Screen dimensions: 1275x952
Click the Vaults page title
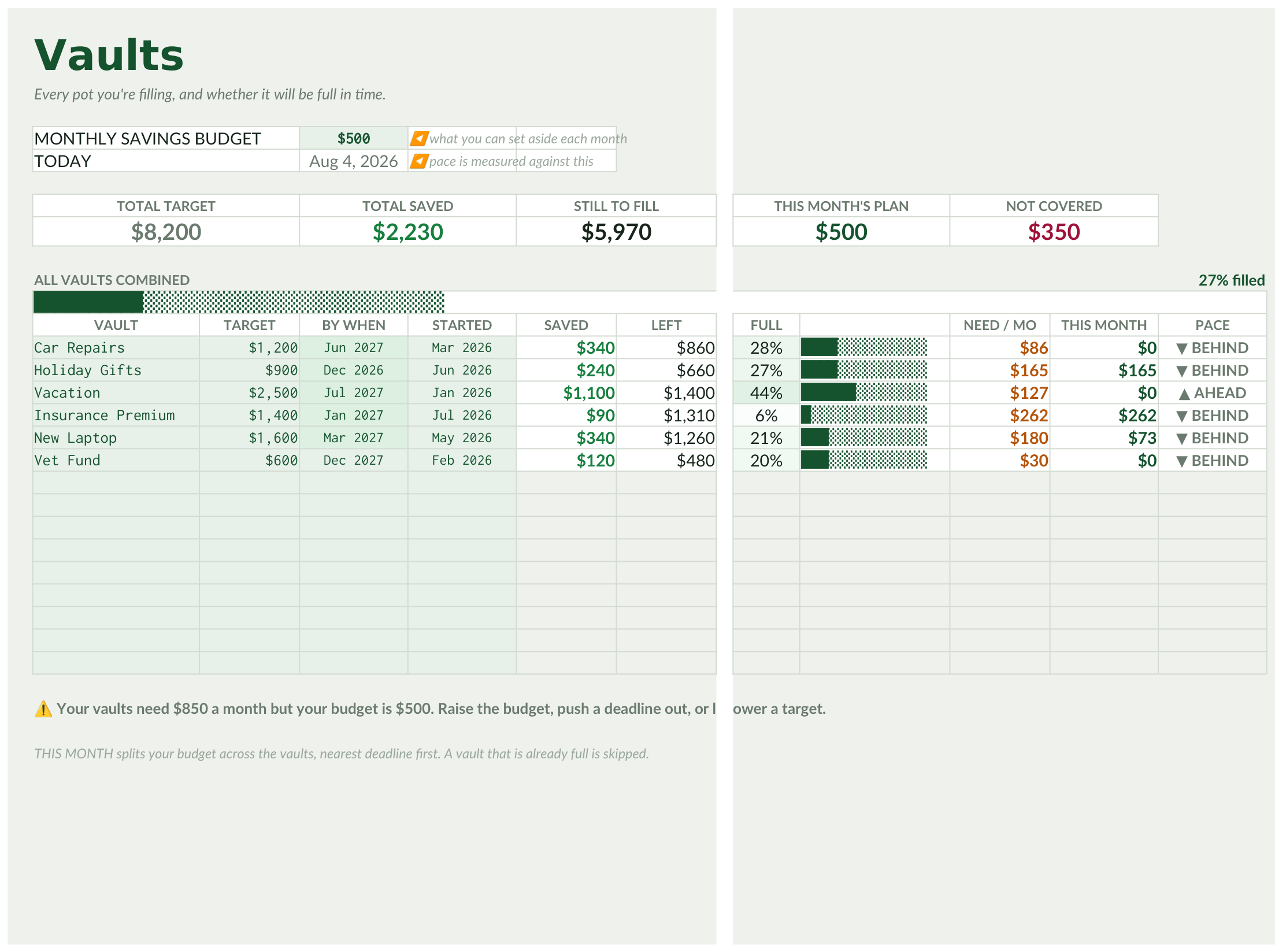[x=109, y=55]
